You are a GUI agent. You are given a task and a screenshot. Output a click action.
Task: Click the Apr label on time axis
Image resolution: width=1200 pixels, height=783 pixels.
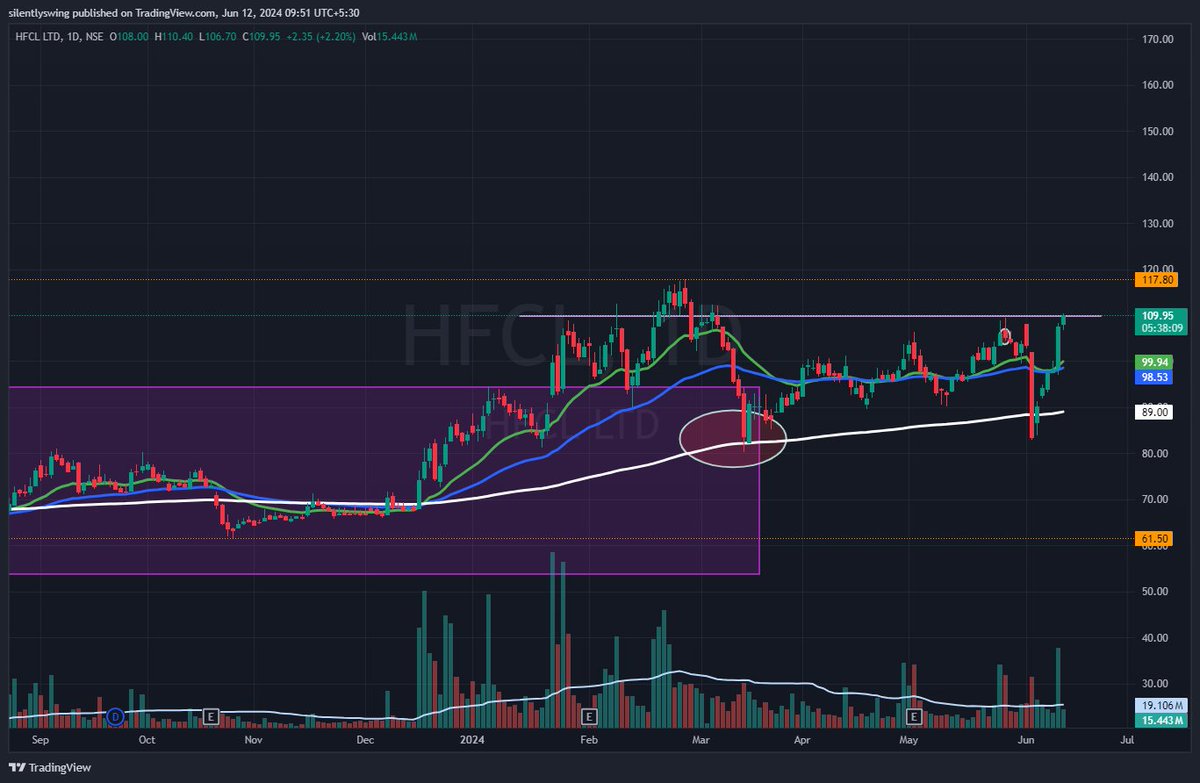point(801,741)
